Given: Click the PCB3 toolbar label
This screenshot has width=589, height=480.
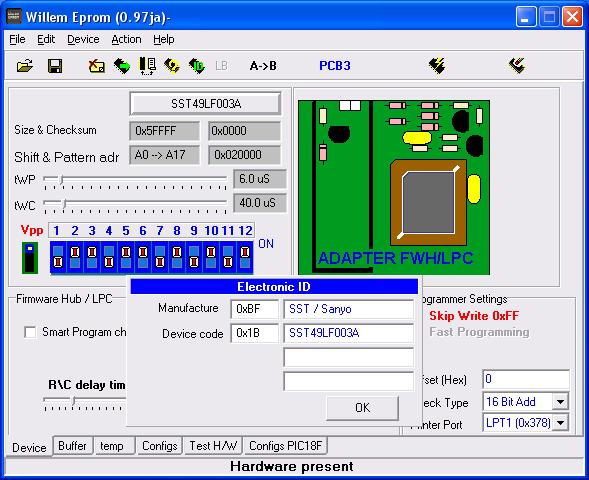Looking at the screenshot, I should tap(335, 66).
